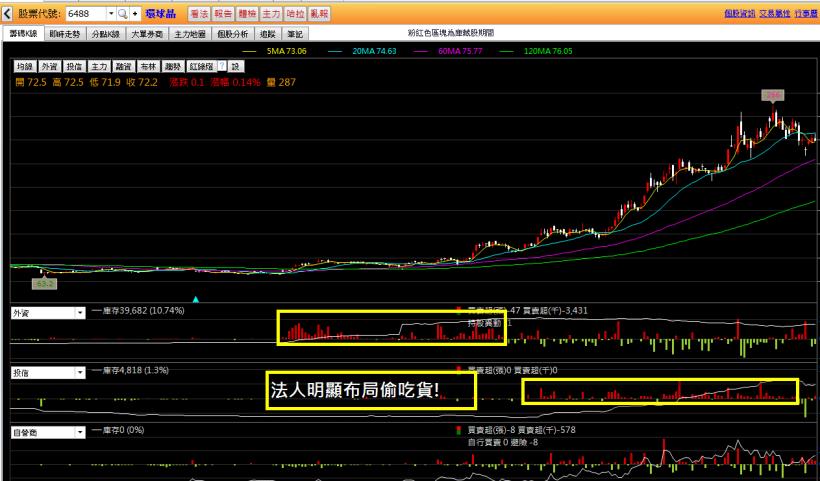Viewport: 820px width, 481px height.
Task: Toggle the 布林 bands overlay
Action: (148, 66)
